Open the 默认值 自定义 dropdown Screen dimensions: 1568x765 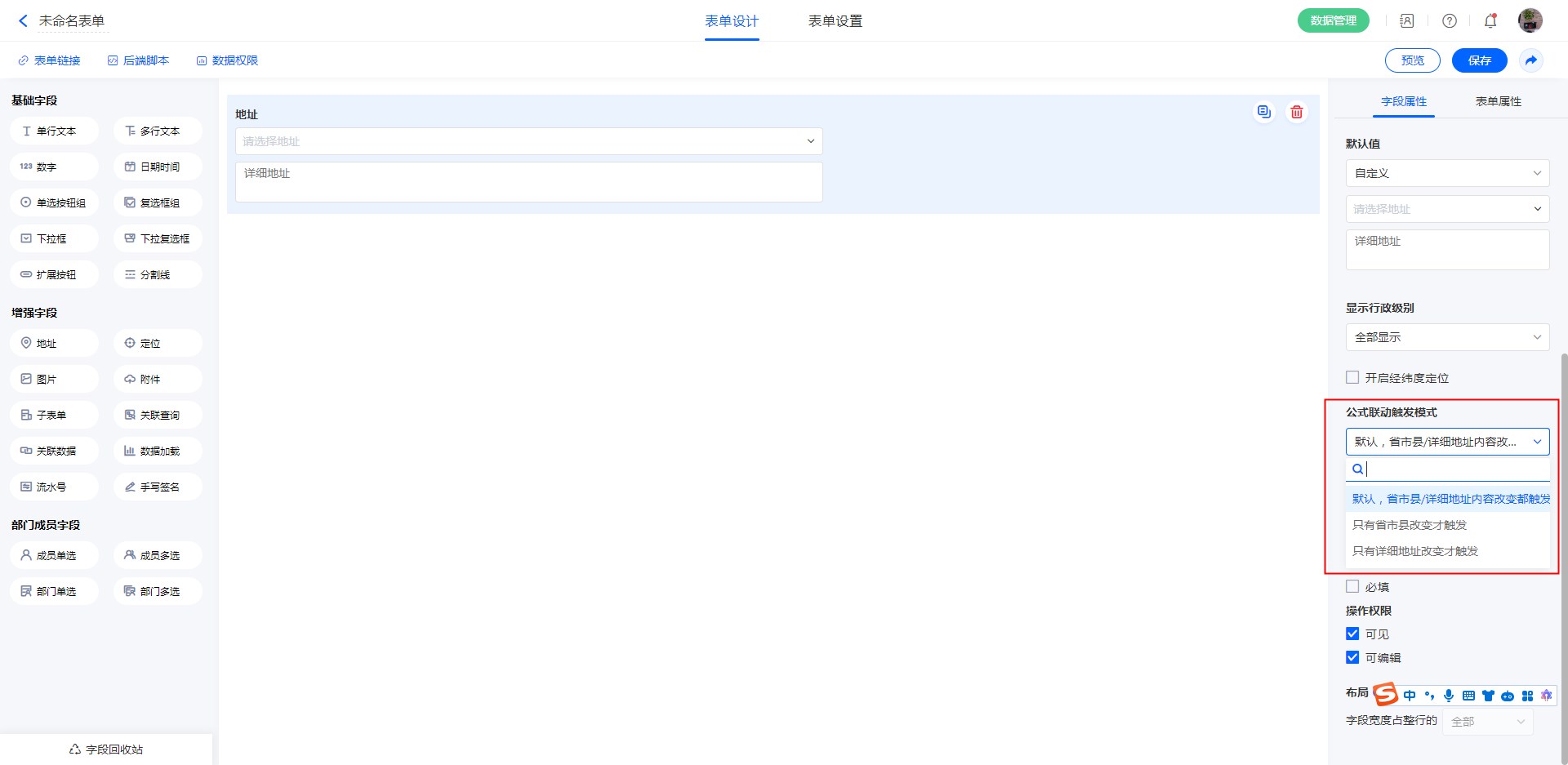pyautogui.click(x=1446, y=173)
